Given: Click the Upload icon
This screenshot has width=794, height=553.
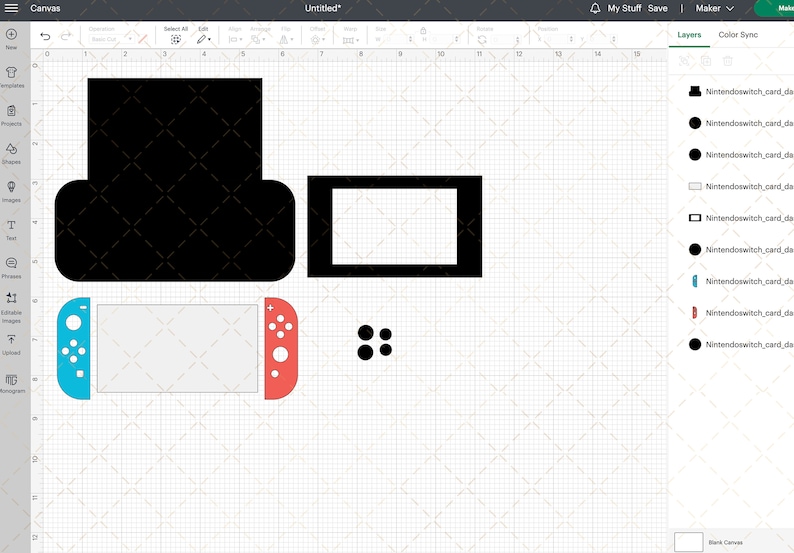Looking at the screenshot, I should [11, 339].
